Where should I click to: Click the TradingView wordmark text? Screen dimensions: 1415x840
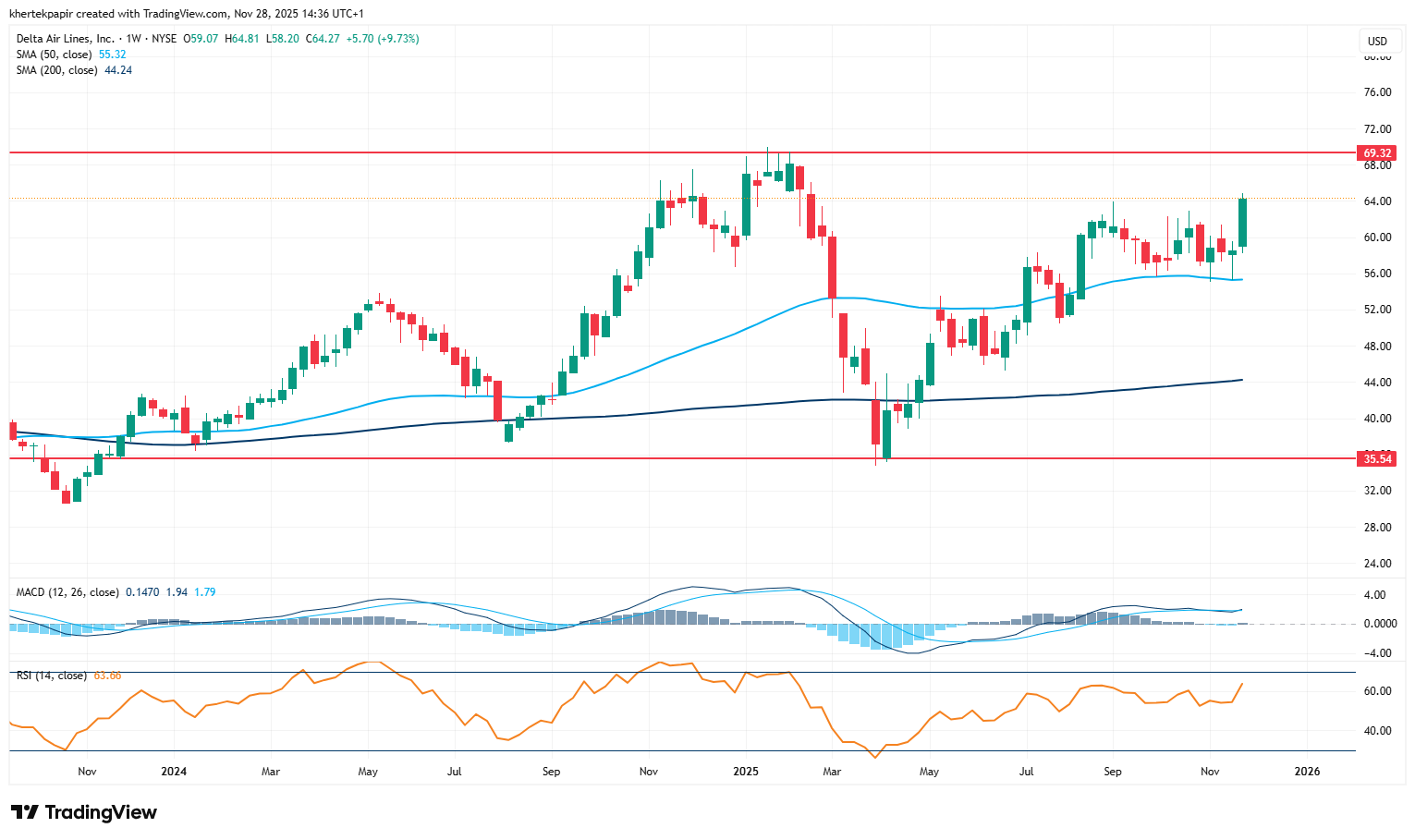click(101, 812)
